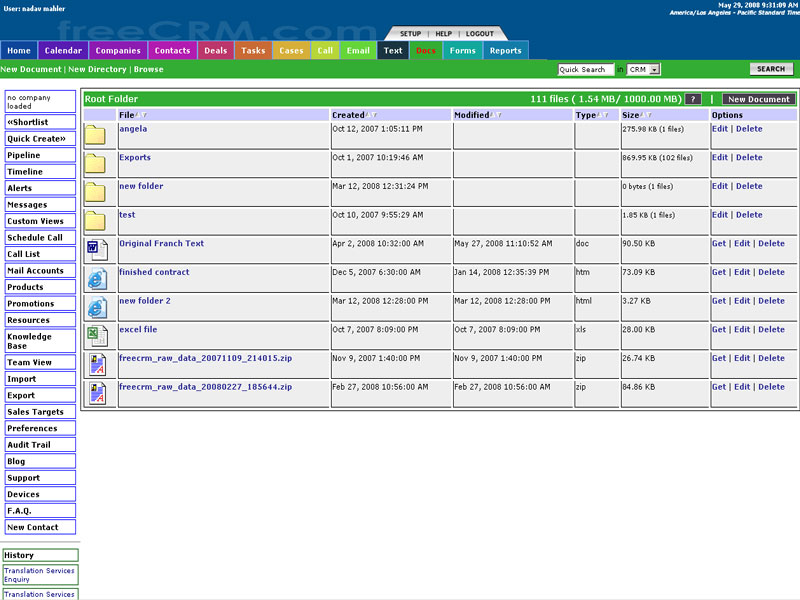Open Audit Trail in sidebar
The width and height of the screenshot is (800, 600).
pyautogui.click(x=40, y=445)
